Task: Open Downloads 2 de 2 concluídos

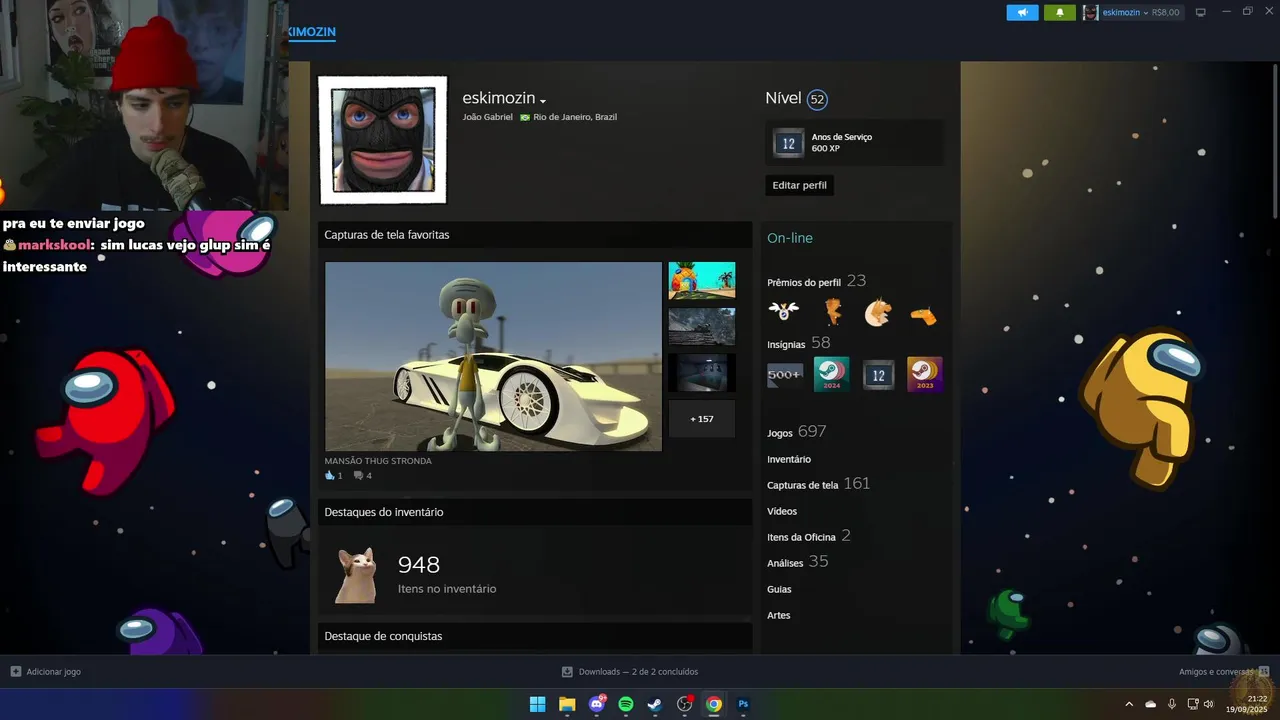Action: [x=630, y=672]
